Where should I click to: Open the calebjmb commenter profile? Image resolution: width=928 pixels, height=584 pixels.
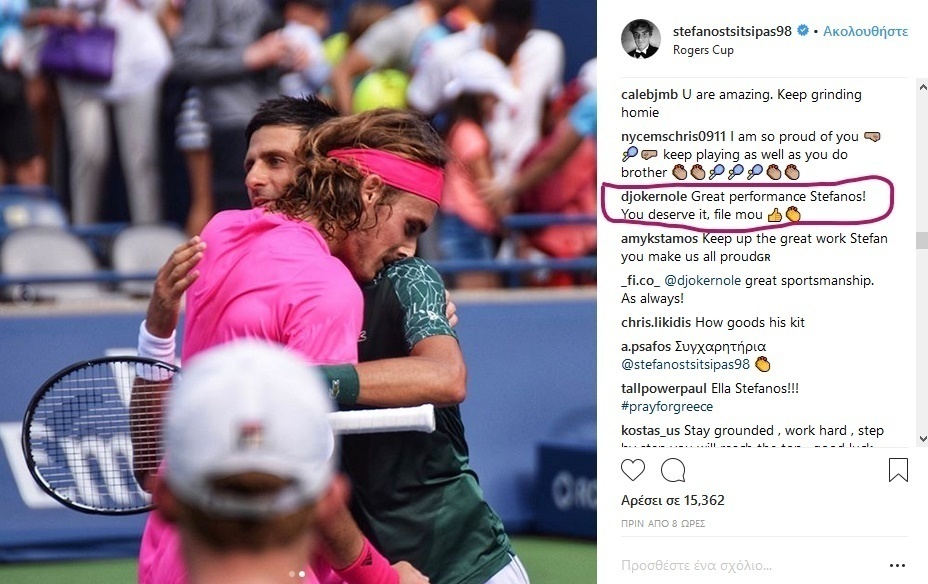tap(650, 95)
